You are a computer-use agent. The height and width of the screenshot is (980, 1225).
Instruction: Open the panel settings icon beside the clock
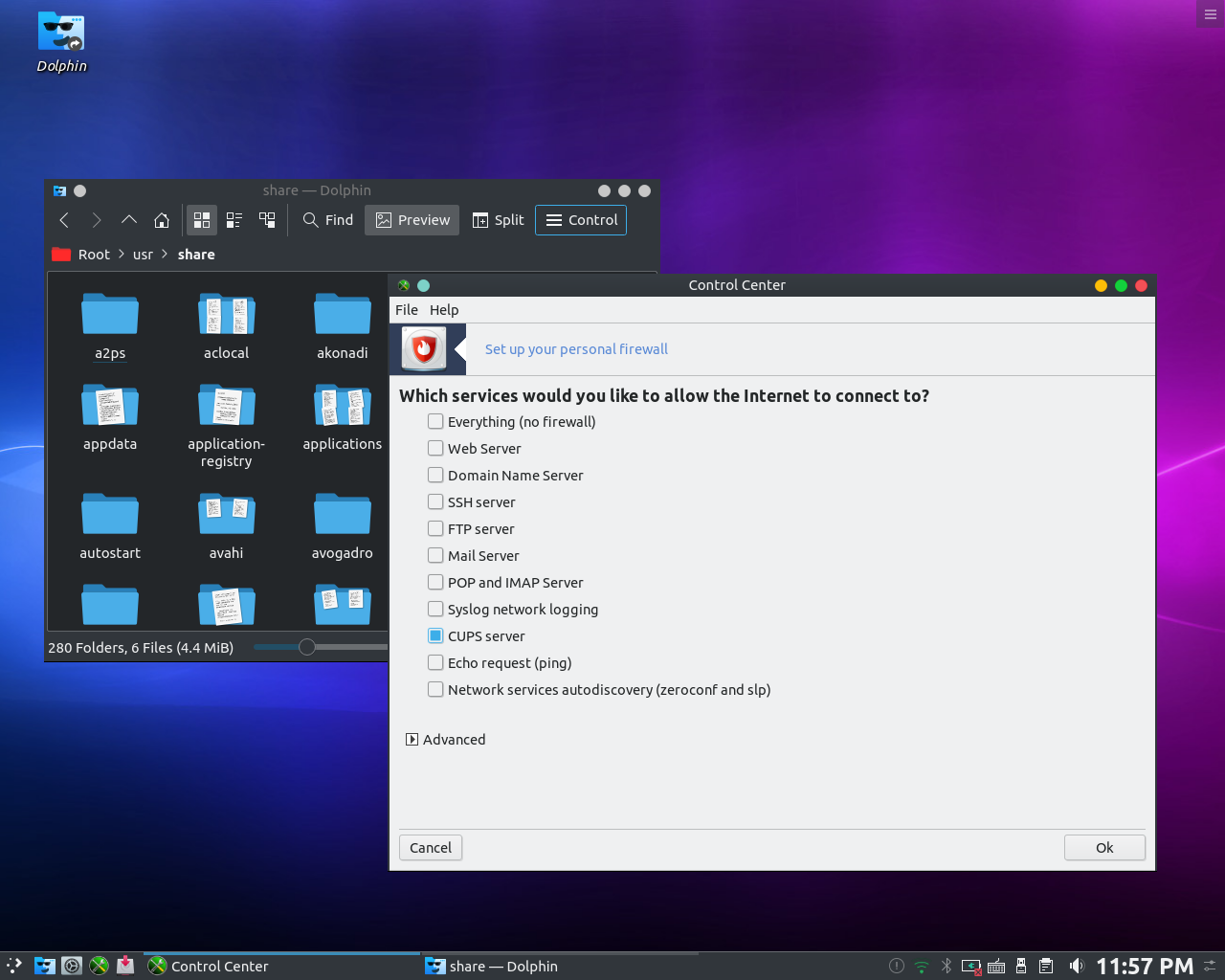coord(1211,967)
